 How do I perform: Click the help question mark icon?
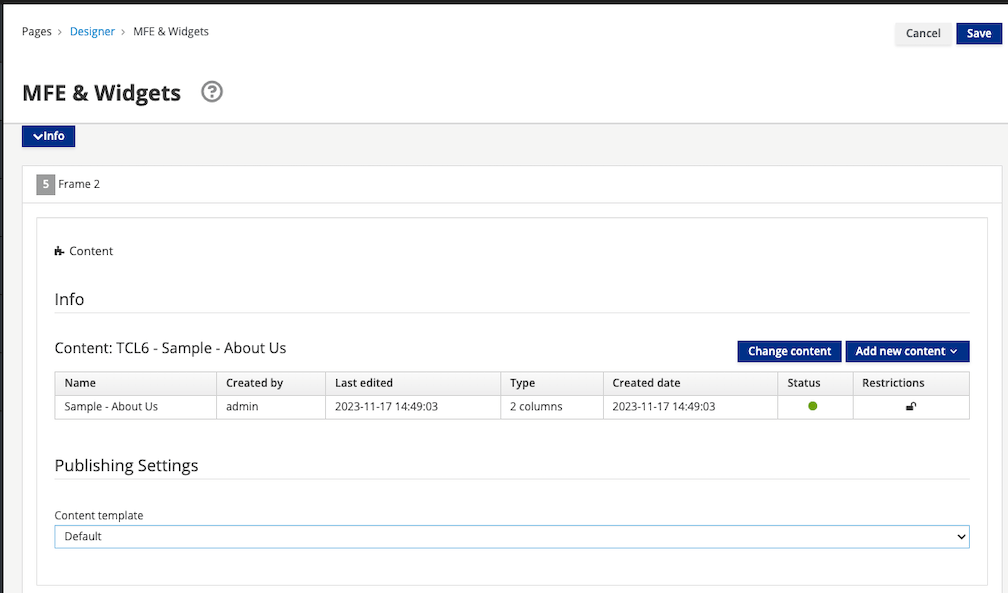pyautogui.click(x=212, y=92)
